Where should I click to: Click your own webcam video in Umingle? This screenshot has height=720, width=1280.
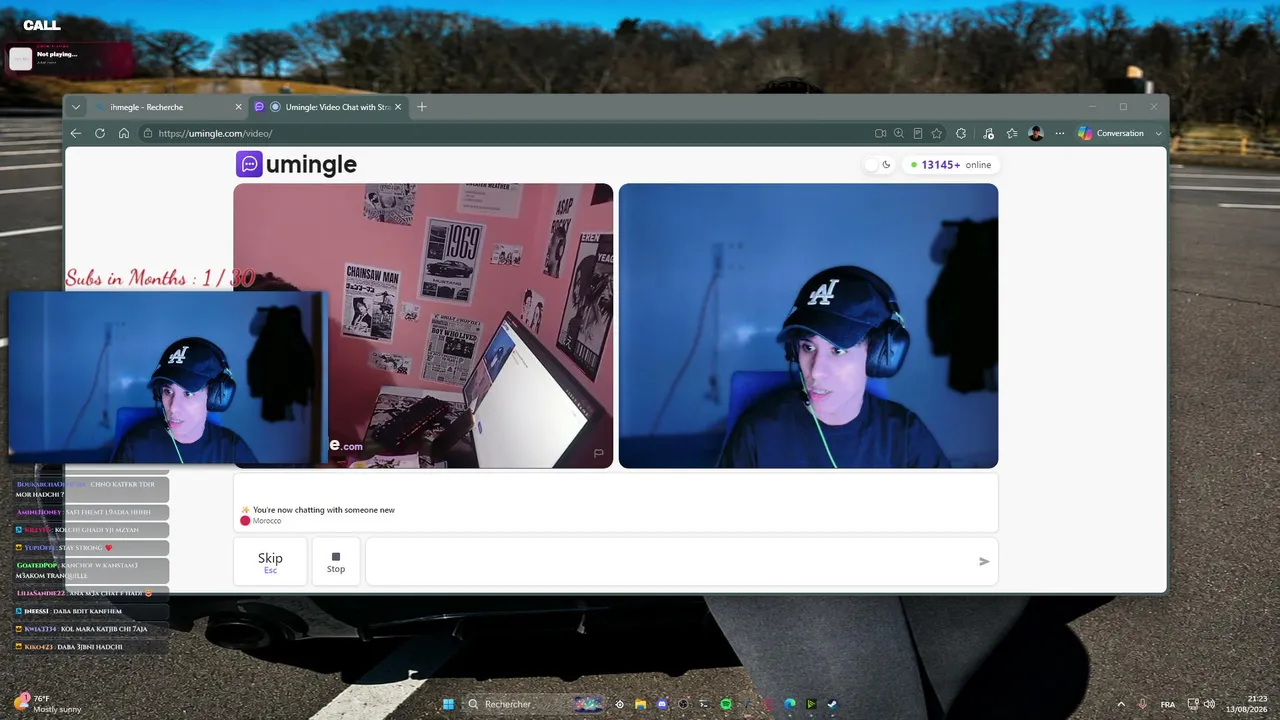click(808, 325)
